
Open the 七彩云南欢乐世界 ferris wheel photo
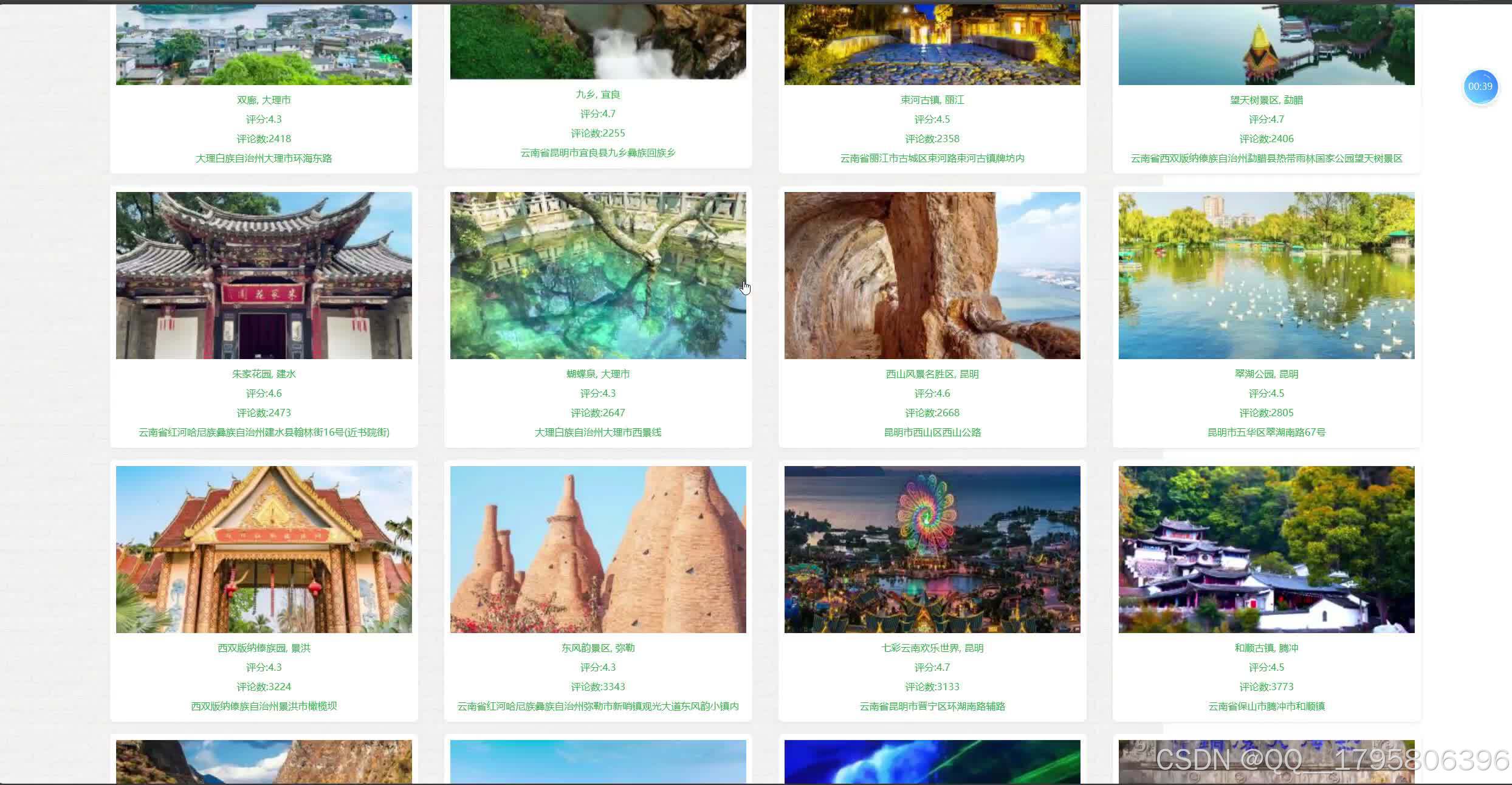click(x=932, y=549)
